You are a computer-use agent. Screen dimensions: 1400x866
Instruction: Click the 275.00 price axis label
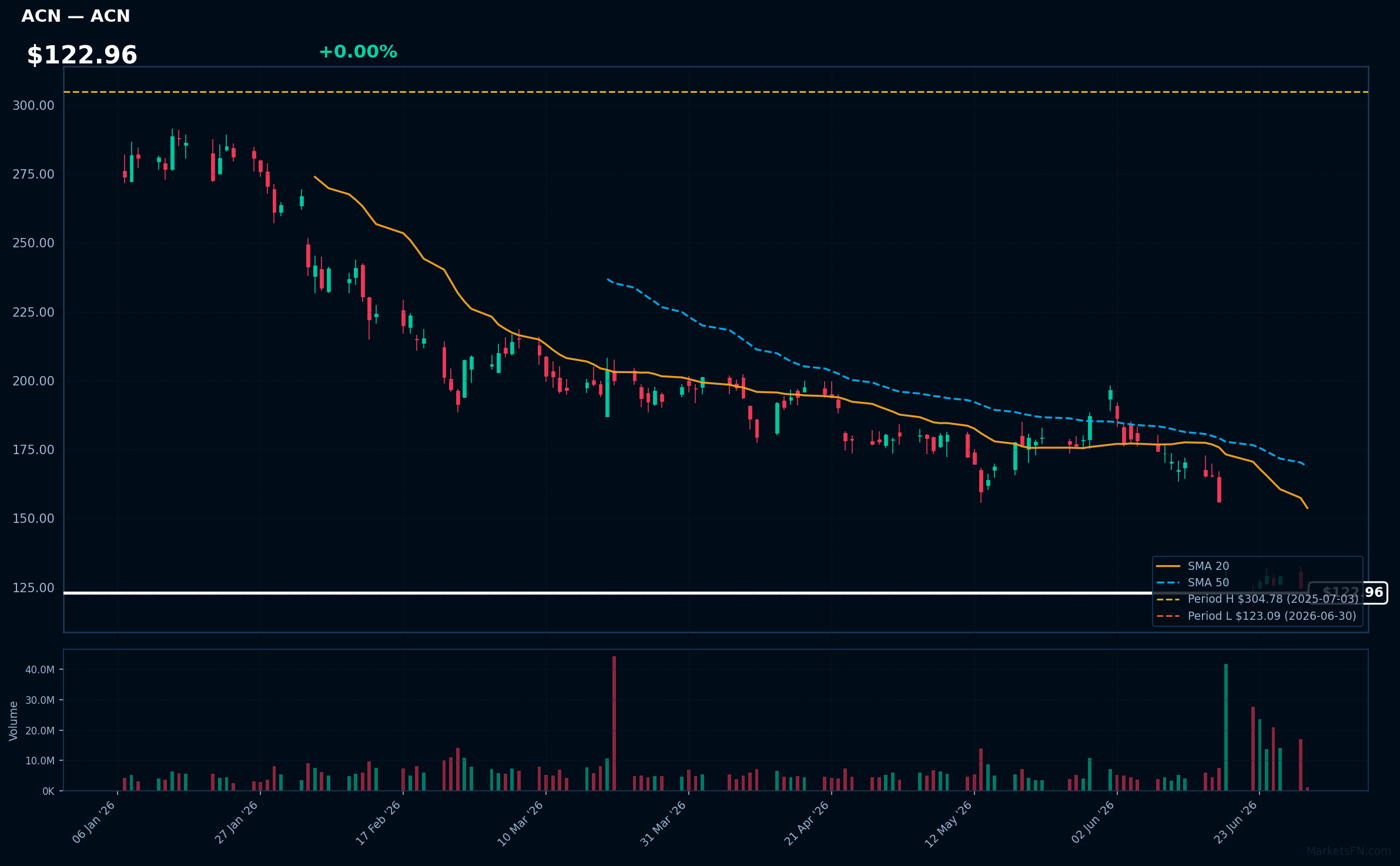point(34,174)
